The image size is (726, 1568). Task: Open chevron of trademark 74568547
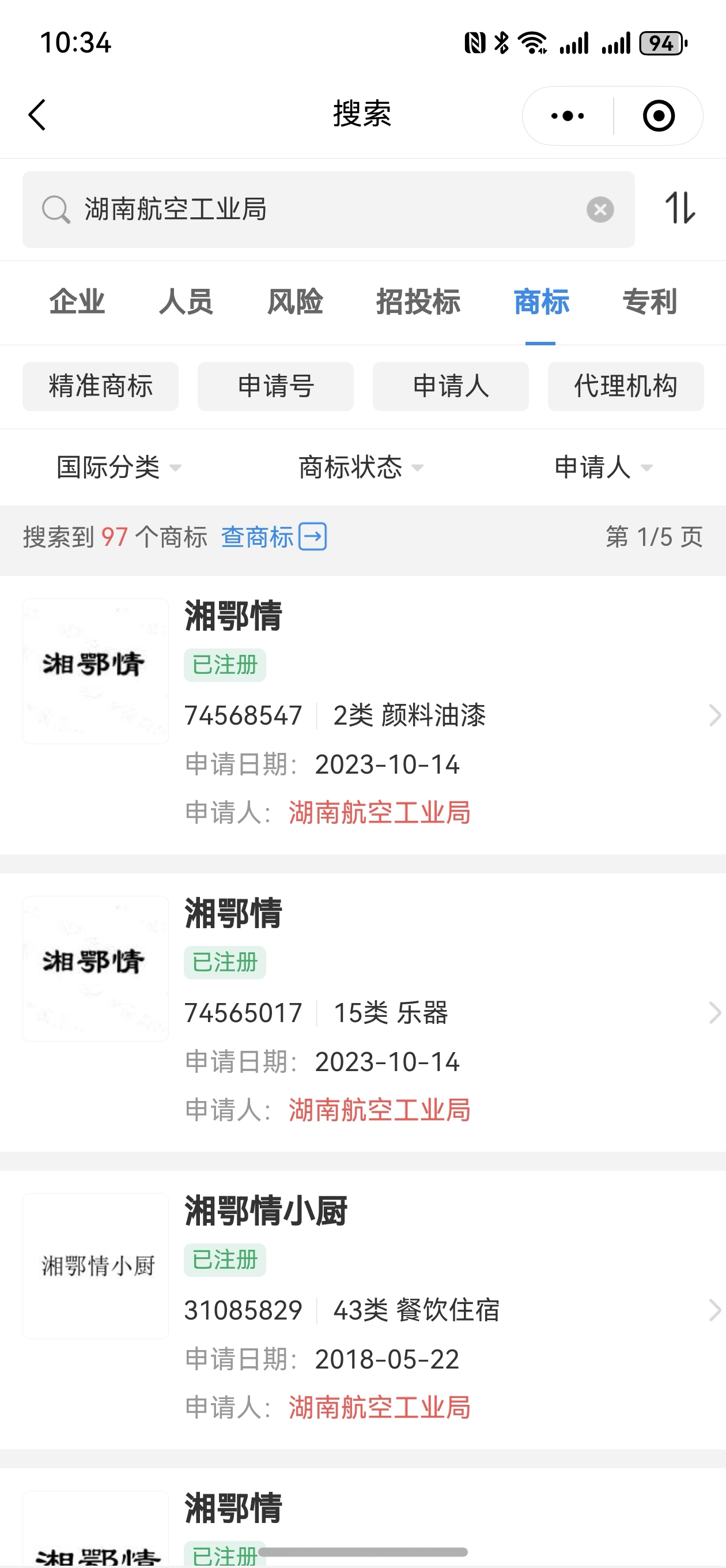coord(714,715)
